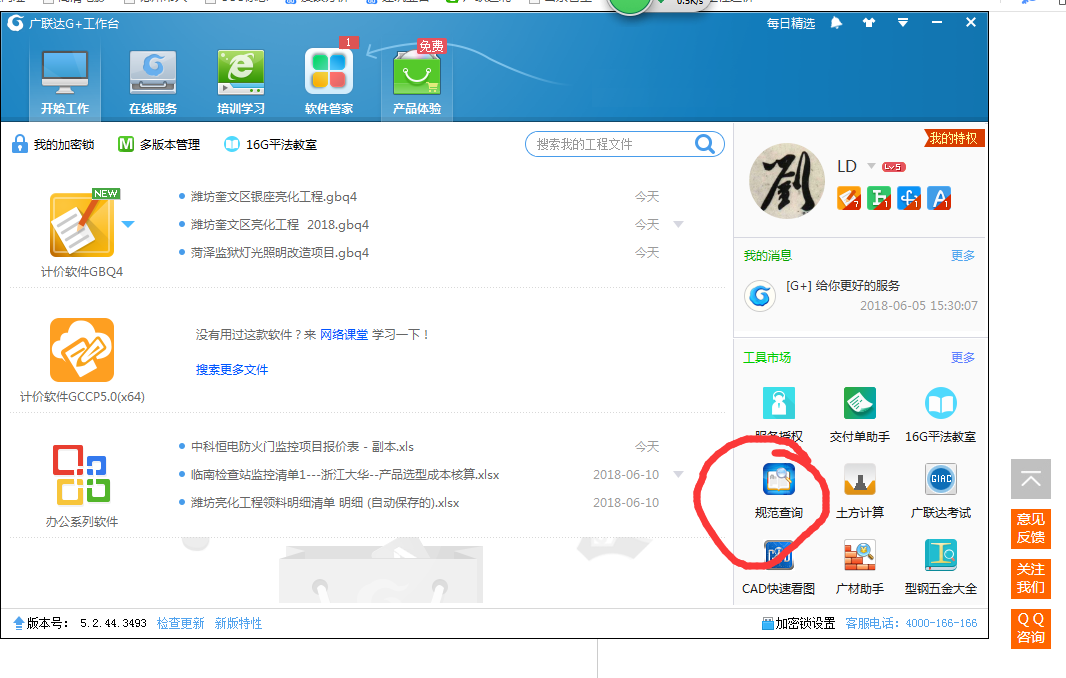Click the 意见反馈 side button
Screen dimensions: 1066x678
[x=1031, y=528]
